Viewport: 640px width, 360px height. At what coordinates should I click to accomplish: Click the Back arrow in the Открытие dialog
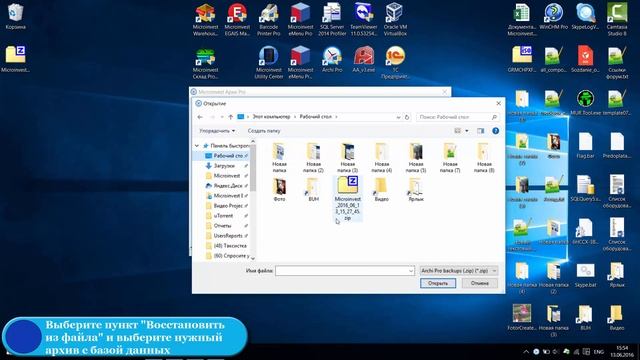tap(200, 117)
